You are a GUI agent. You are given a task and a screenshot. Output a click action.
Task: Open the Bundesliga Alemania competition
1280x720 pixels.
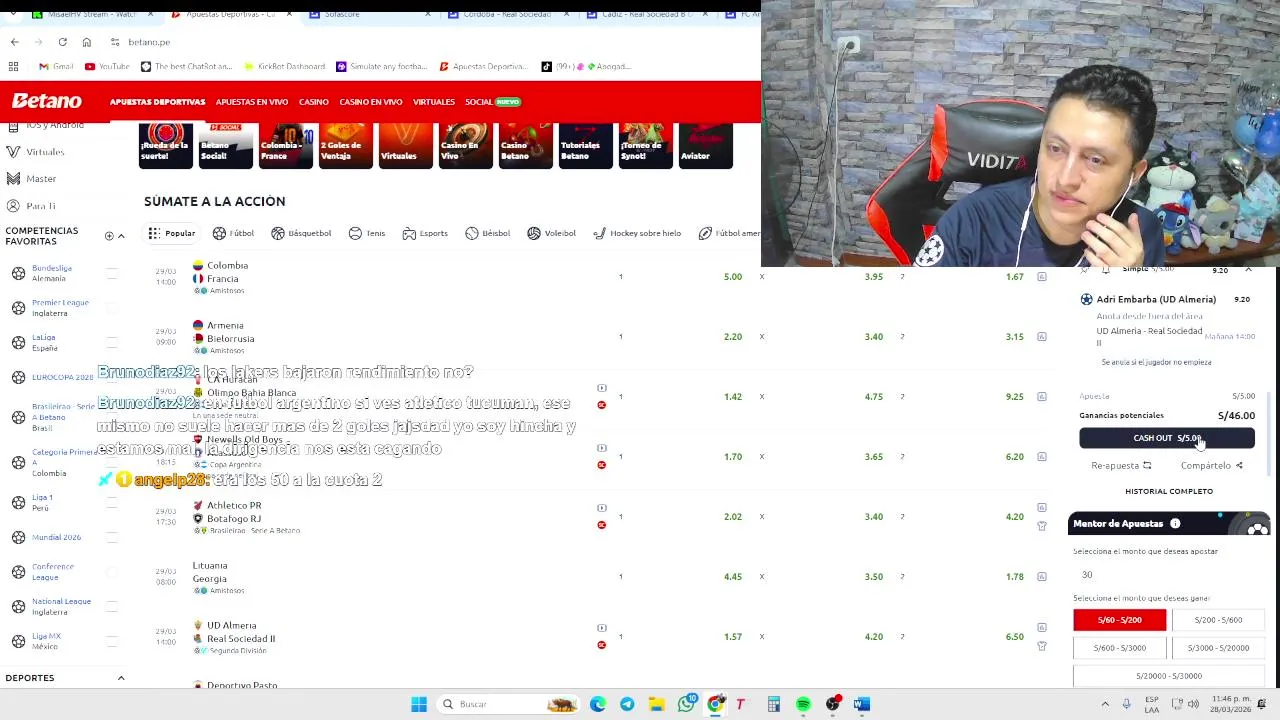(51, 273)
